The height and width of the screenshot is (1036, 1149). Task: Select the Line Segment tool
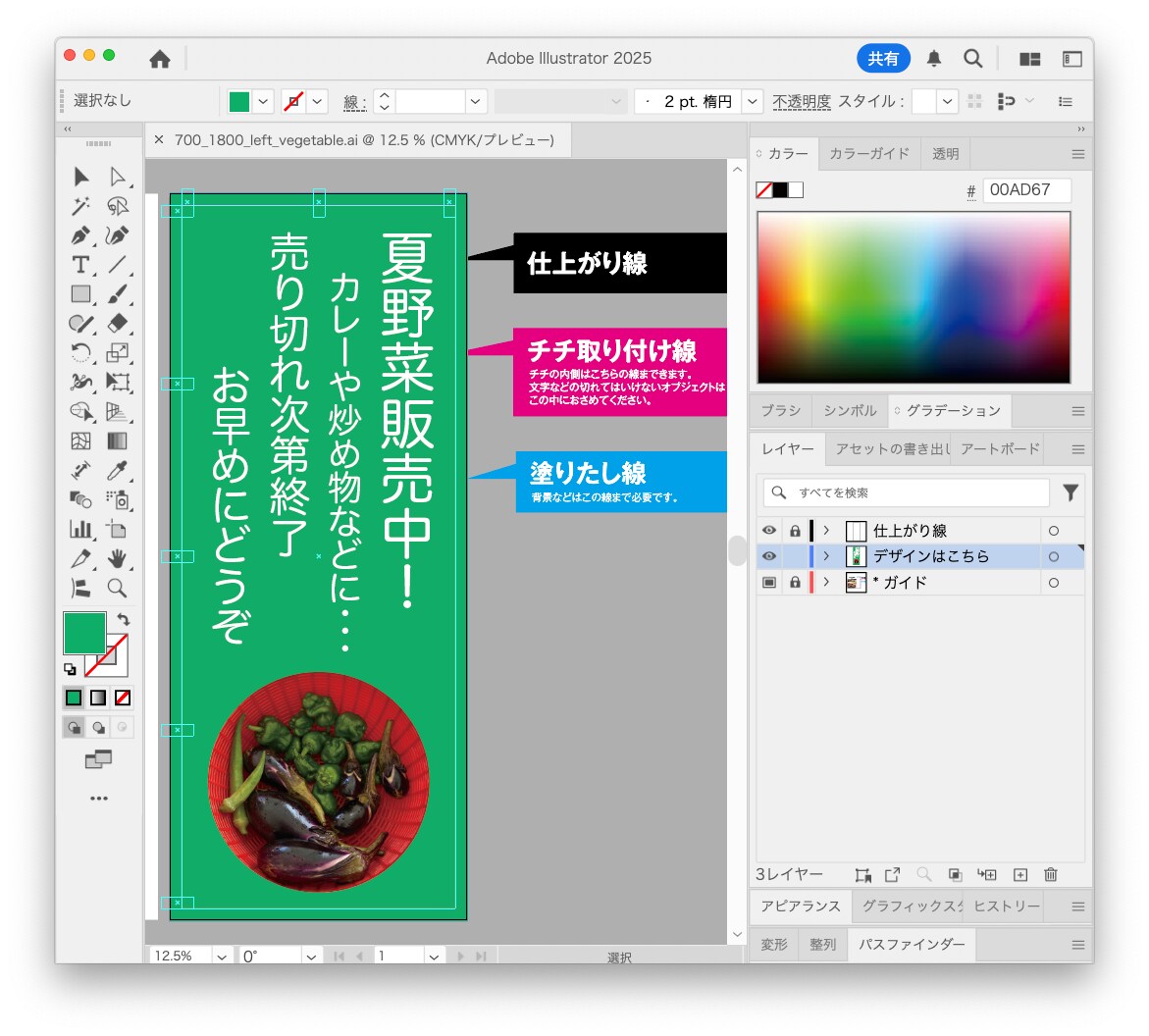coord(117,265)
